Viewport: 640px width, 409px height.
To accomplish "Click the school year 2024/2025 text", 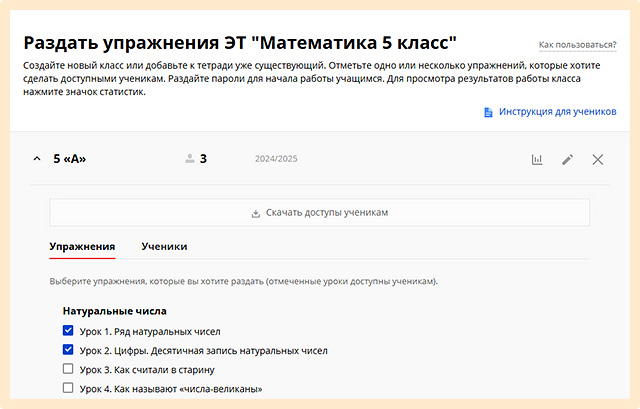I will pos(276,159).
